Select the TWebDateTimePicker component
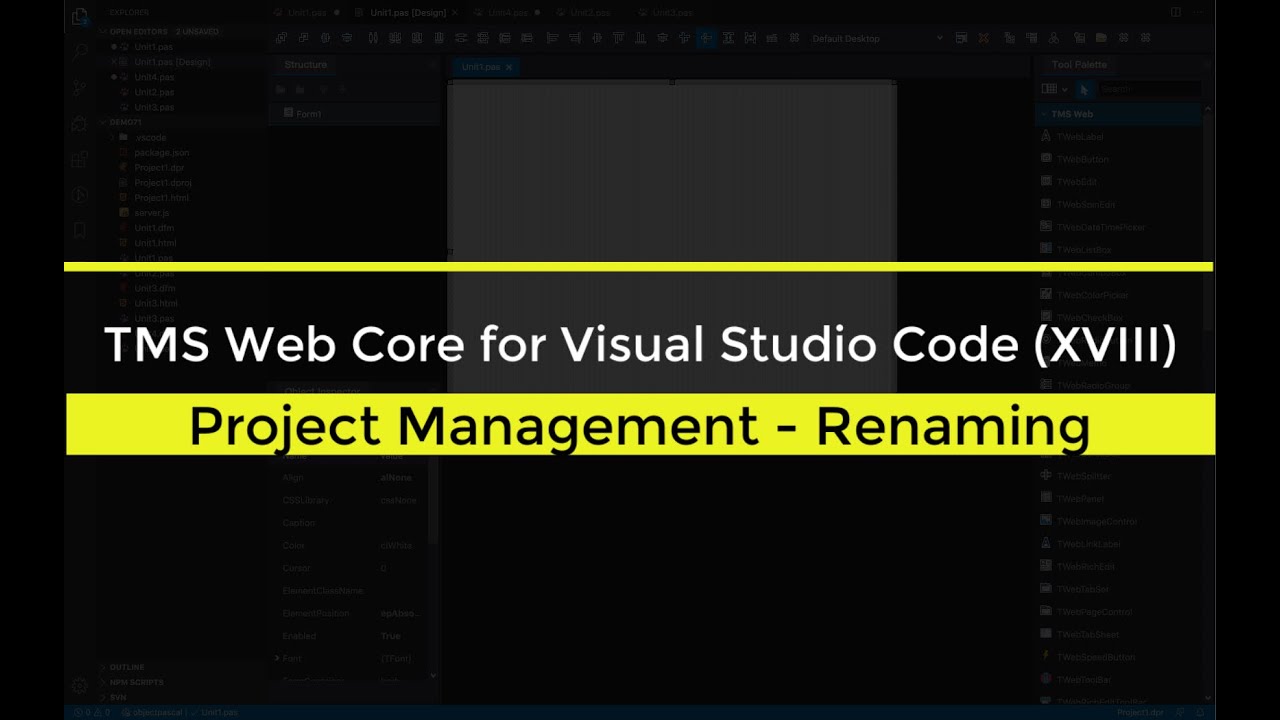The image size is (1280, 720). coord(1100,227)
